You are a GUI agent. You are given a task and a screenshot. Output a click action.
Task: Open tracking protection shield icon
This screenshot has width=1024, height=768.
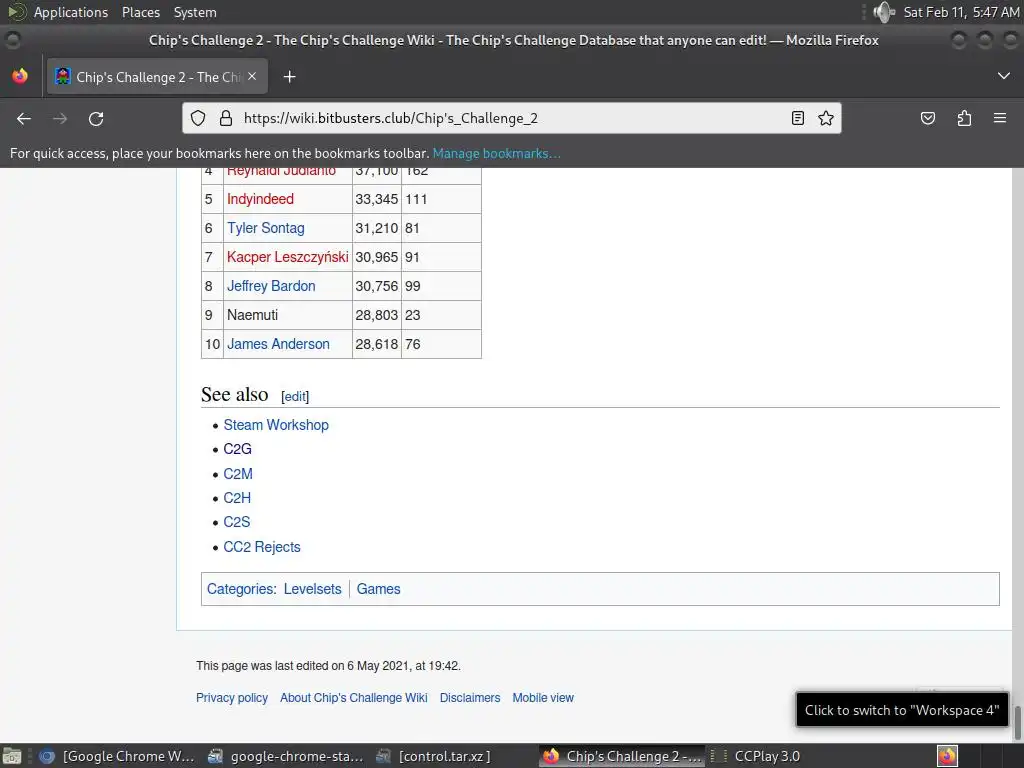click(x=198, y=118)
